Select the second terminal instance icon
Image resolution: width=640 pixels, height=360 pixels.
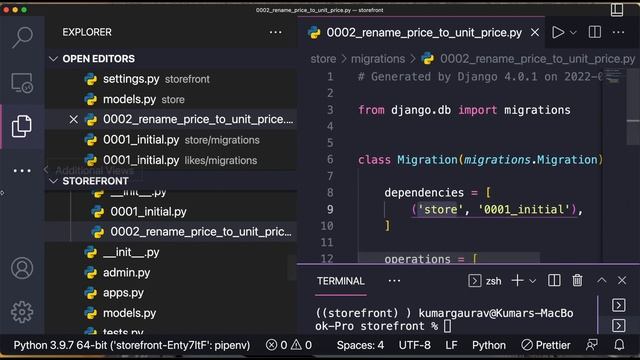[x=619, y=325]
